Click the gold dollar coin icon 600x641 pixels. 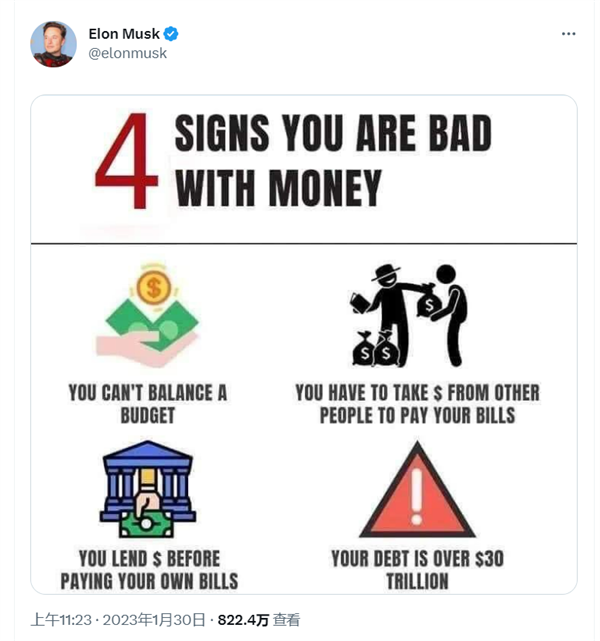point(152,285)
